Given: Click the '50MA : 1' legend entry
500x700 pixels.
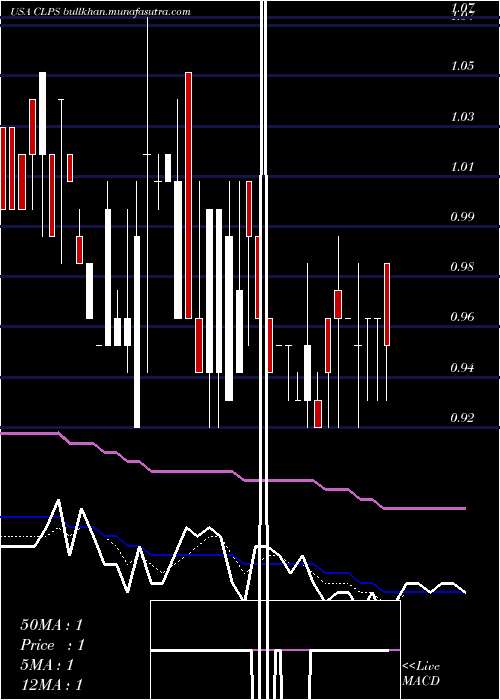Looking at the screenshot, I should (52, 625).
